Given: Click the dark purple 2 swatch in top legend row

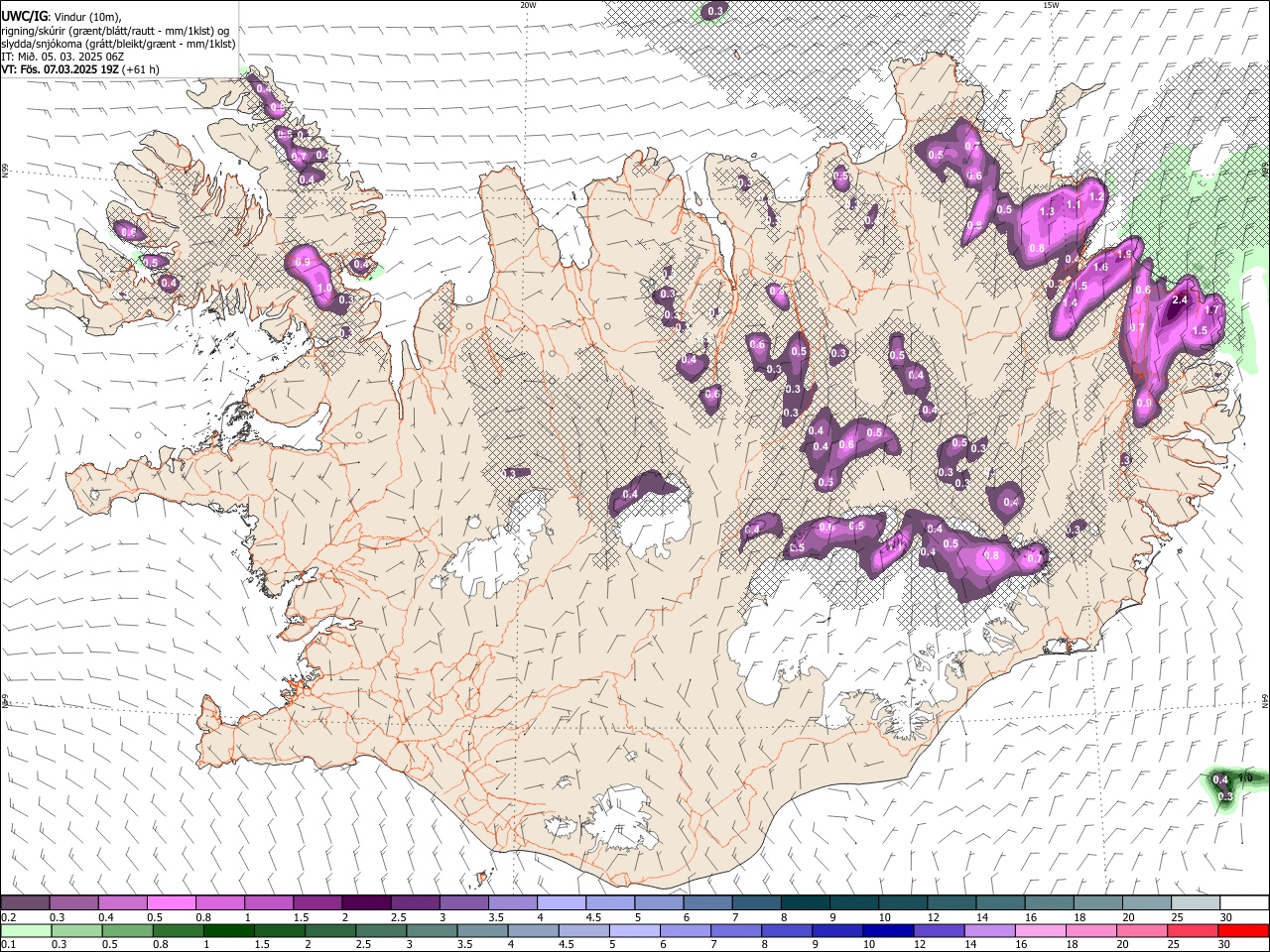Looking at the screenshot, I should 366,902.
